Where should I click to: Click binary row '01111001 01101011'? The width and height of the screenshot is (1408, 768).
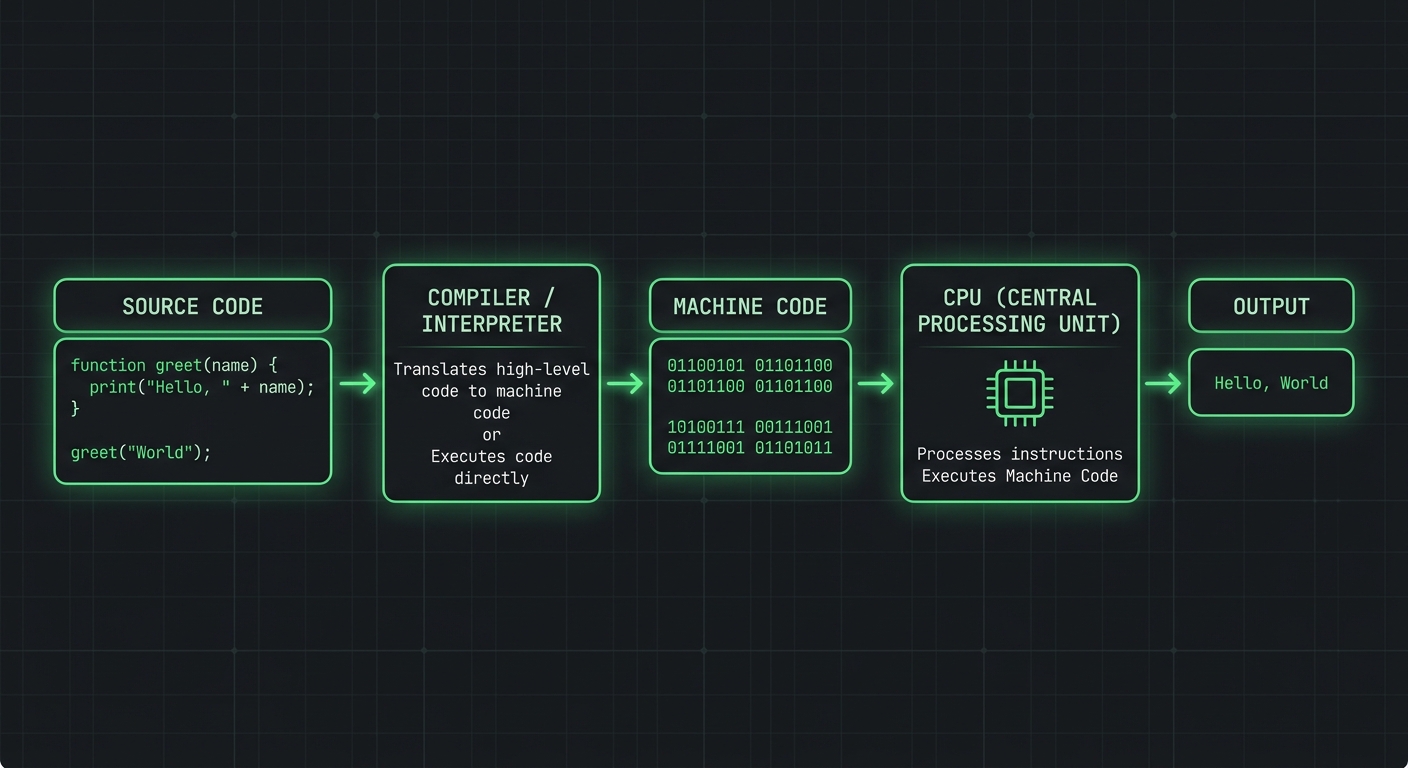click(x=750, y=447)
